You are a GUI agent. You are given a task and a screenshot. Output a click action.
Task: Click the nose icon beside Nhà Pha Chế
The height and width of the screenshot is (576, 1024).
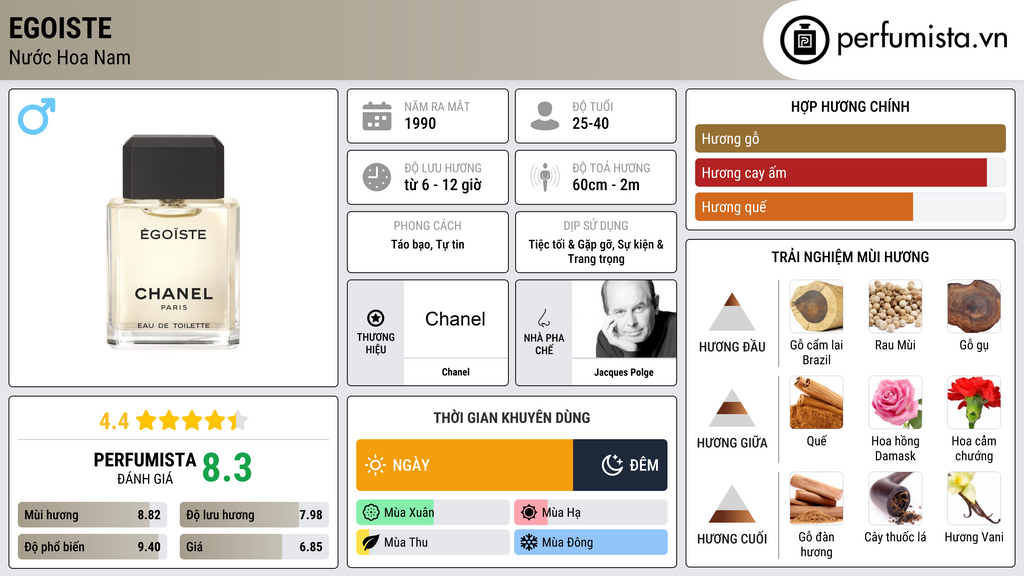(544, 318)
